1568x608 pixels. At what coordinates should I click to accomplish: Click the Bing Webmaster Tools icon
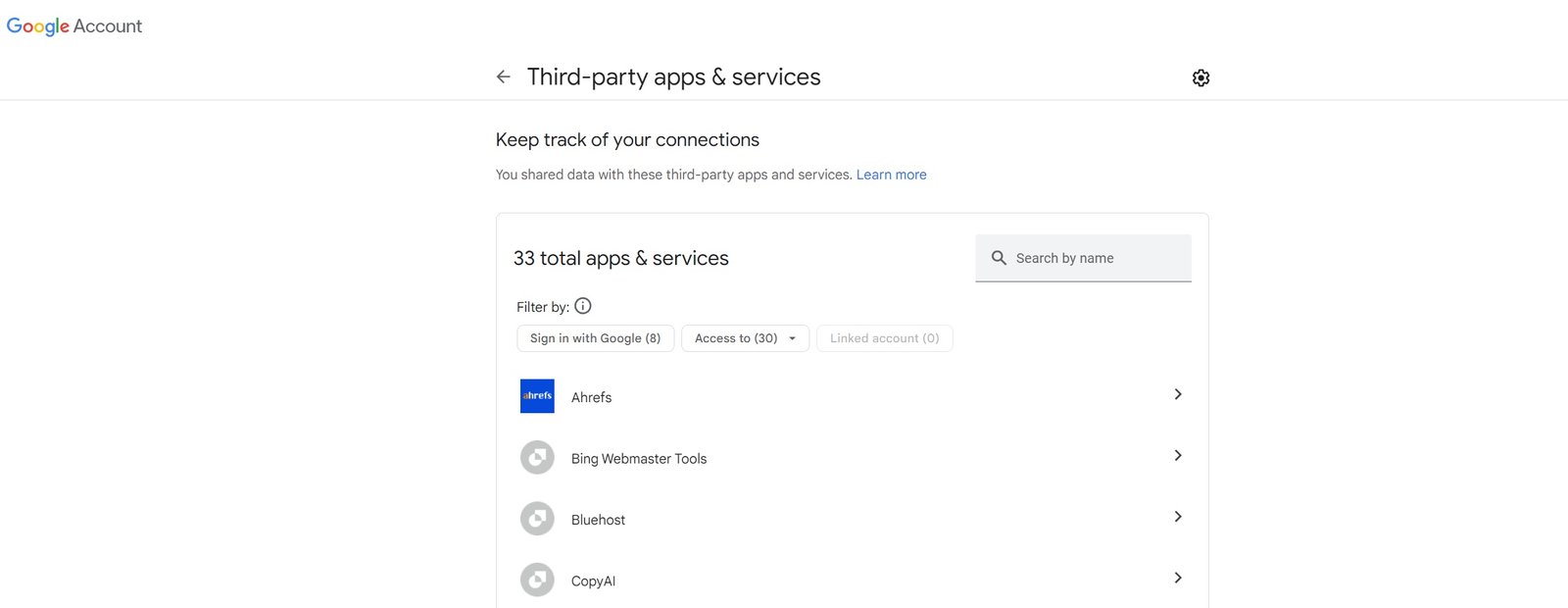click(x=537, y=458)
